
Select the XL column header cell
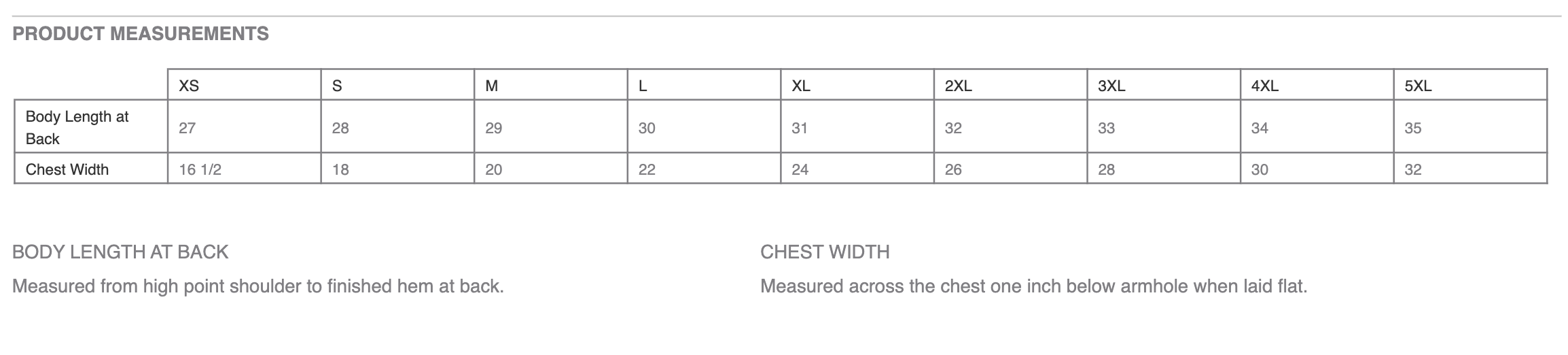pyautogui.click(x=801, y=86)
